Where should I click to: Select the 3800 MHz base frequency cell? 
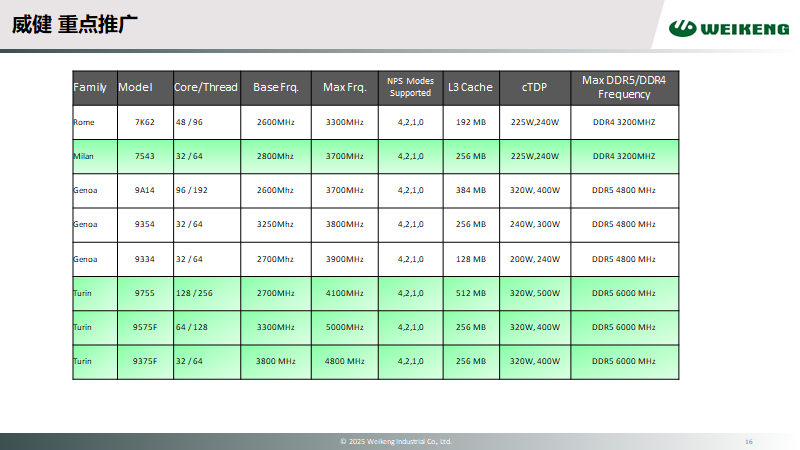[x=276, y=362]
